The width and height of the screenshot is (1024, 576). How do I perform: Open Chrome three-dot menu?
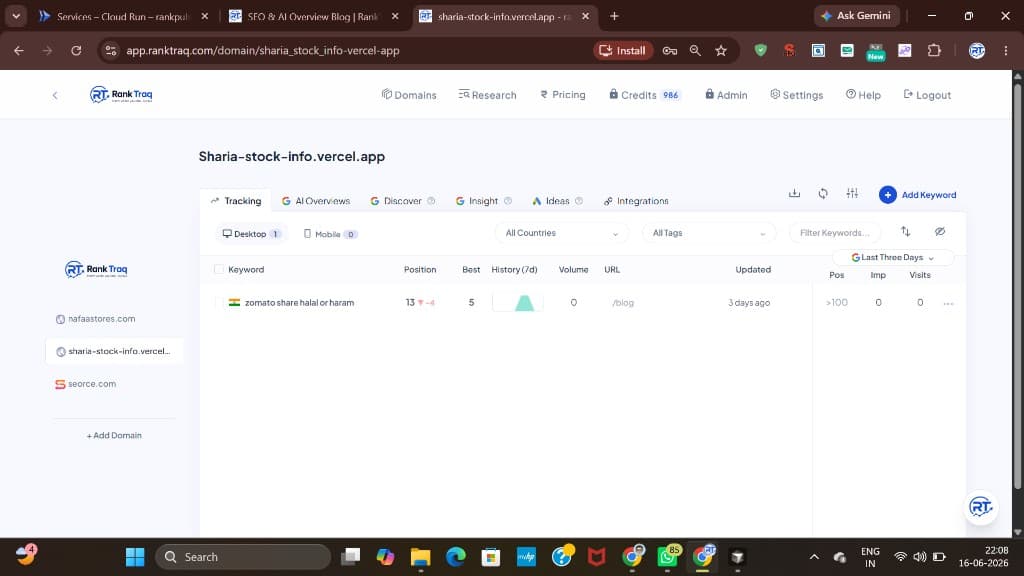pos(1006,50)
